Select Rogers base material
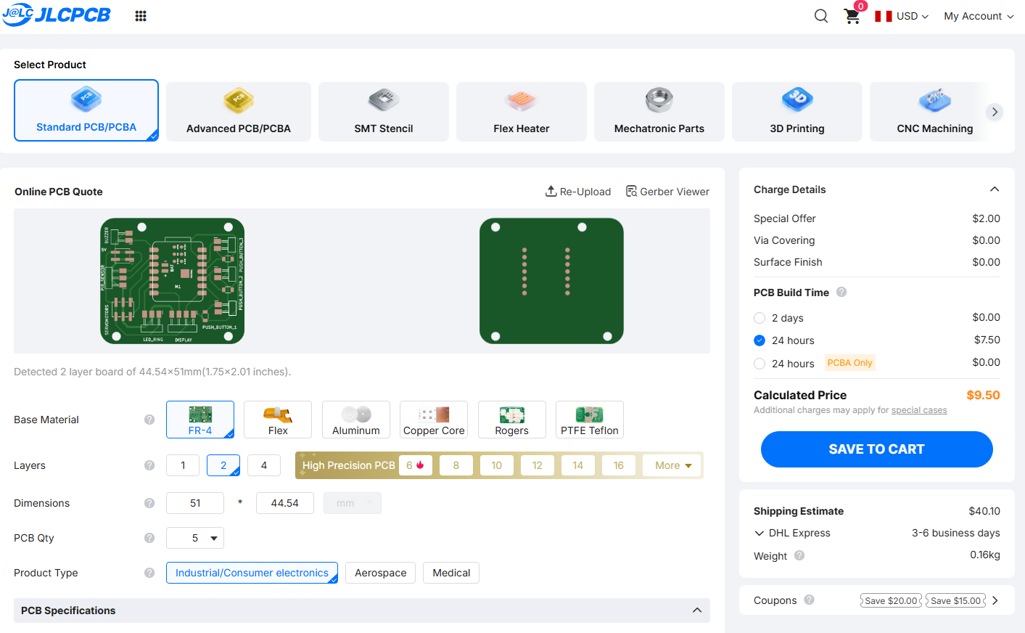The height and width of the screenshot is (633, 1025). [x=512, y=419]
